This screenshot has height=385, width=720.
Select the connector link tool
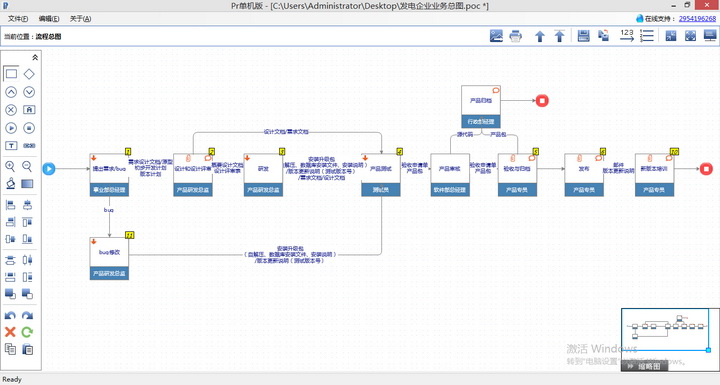coord(29,146)
